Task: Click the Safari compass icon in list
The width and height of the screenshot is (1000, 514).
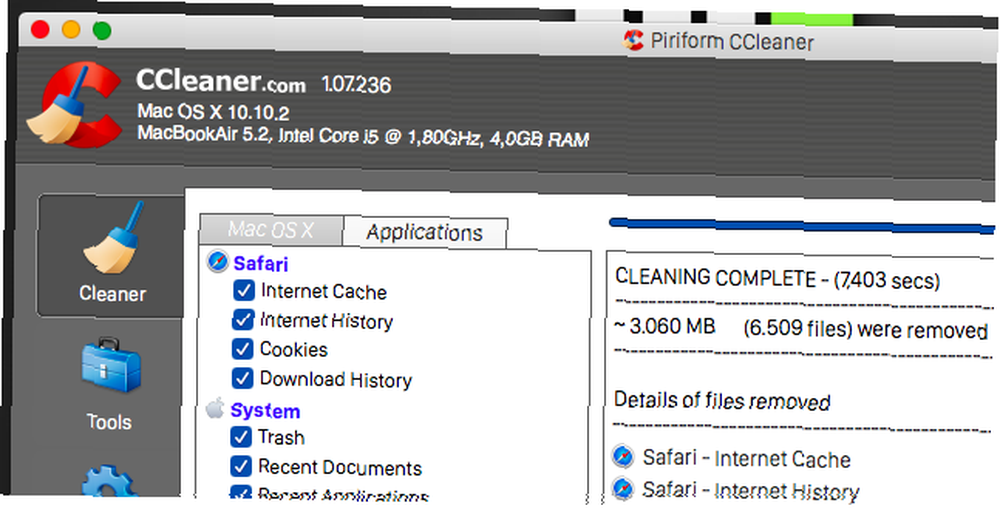Action: (217, 261)
